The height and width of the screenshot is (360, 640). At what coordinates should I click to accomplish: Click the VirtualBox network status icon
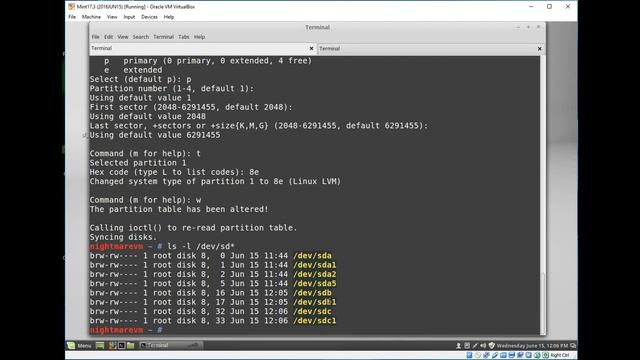tap(487, 355)
